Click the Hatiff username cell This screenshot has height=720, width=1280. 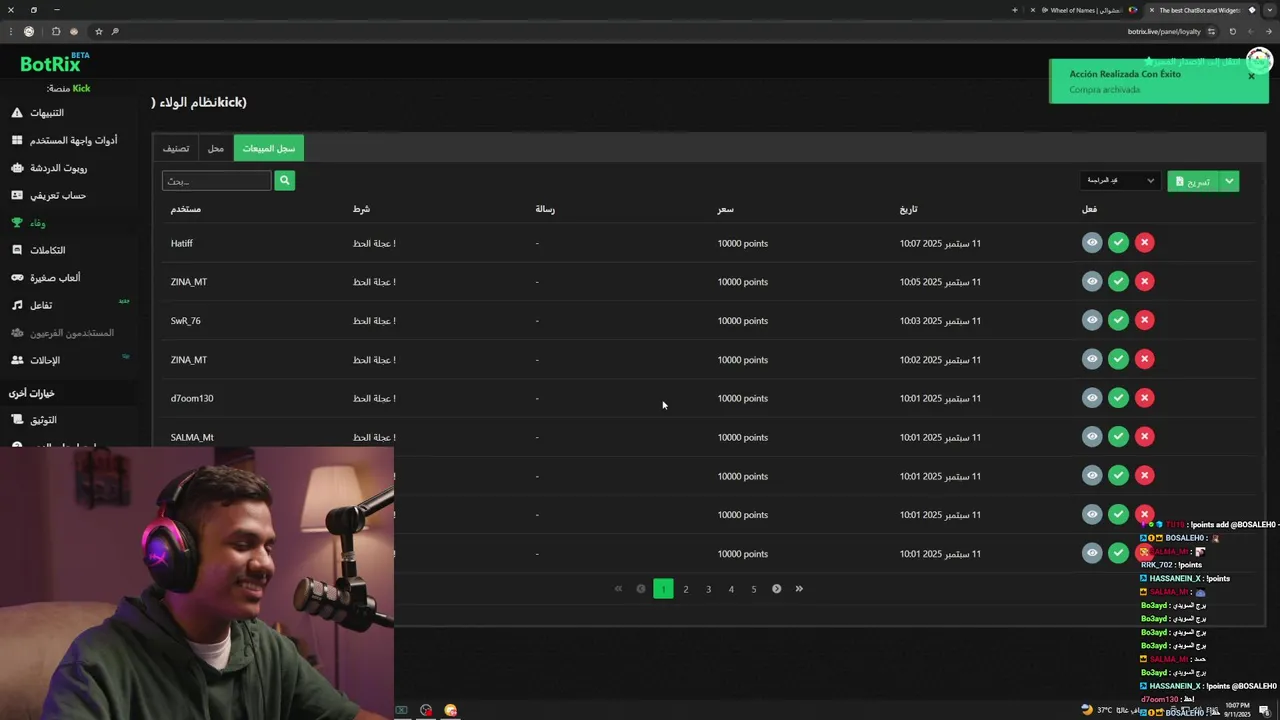click(x=182, y=243)
